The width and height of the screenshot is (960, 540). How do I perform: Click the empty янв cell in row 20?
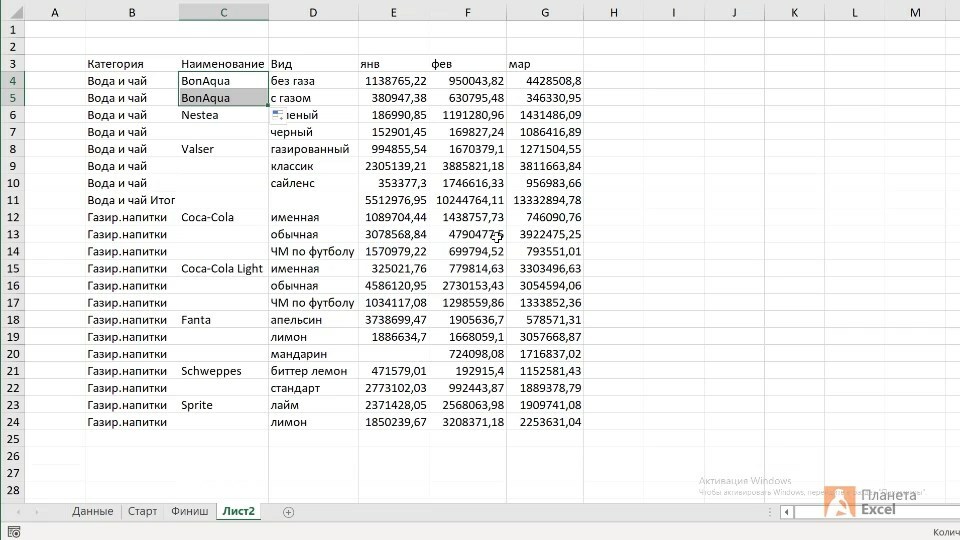394,354
